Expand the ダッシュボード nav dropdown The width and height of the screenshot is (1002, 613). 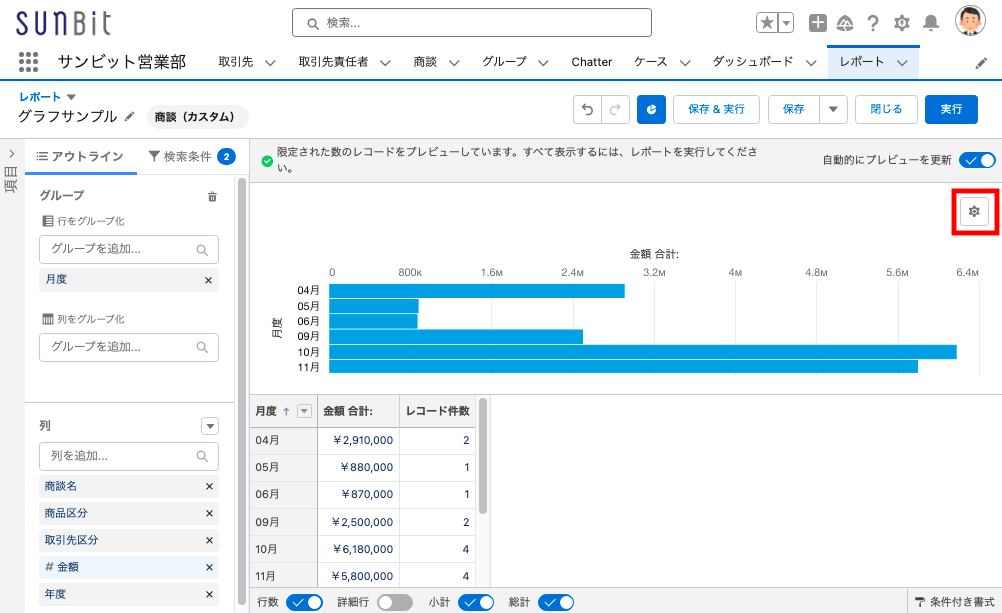click(811, 63)
